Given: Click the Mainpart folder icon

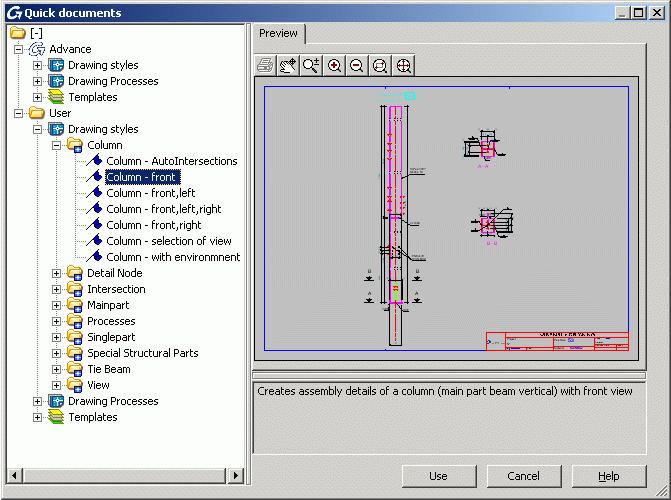Looking at the screenshot, I should click(75, 305).
